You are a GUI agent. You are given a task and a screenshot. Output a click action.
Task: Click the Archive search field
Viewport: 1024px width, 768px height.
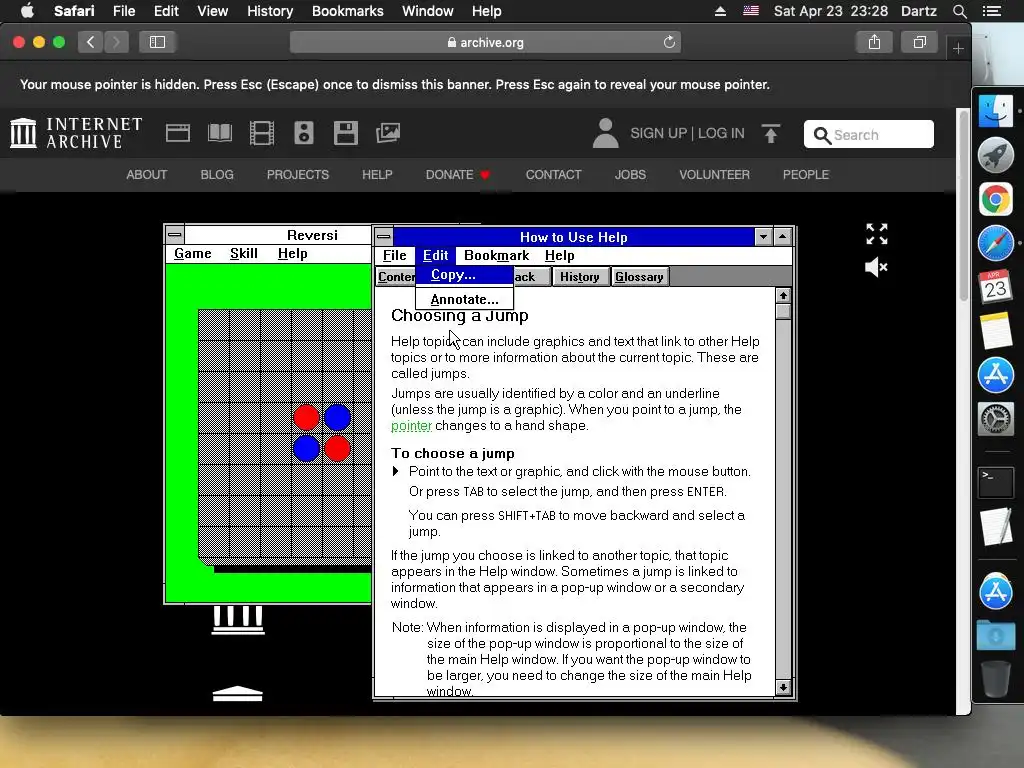click(x=869, y=135)
